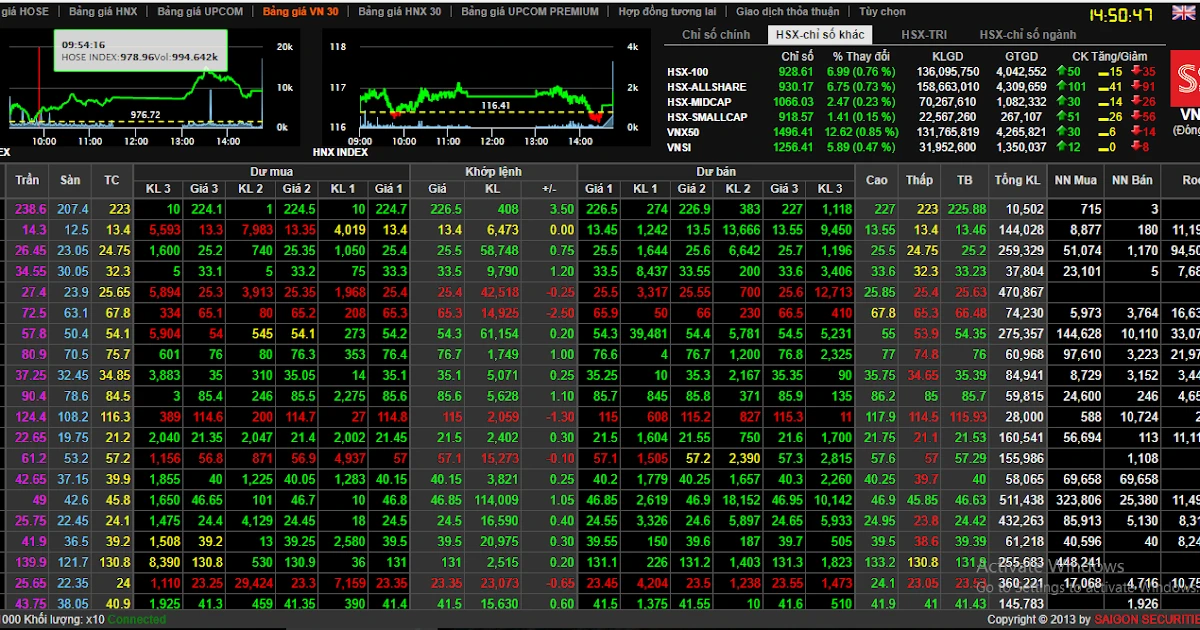Open the HOSE INDEX intraday chart
Screen dimensions: 1200x630
click(140, 83)
